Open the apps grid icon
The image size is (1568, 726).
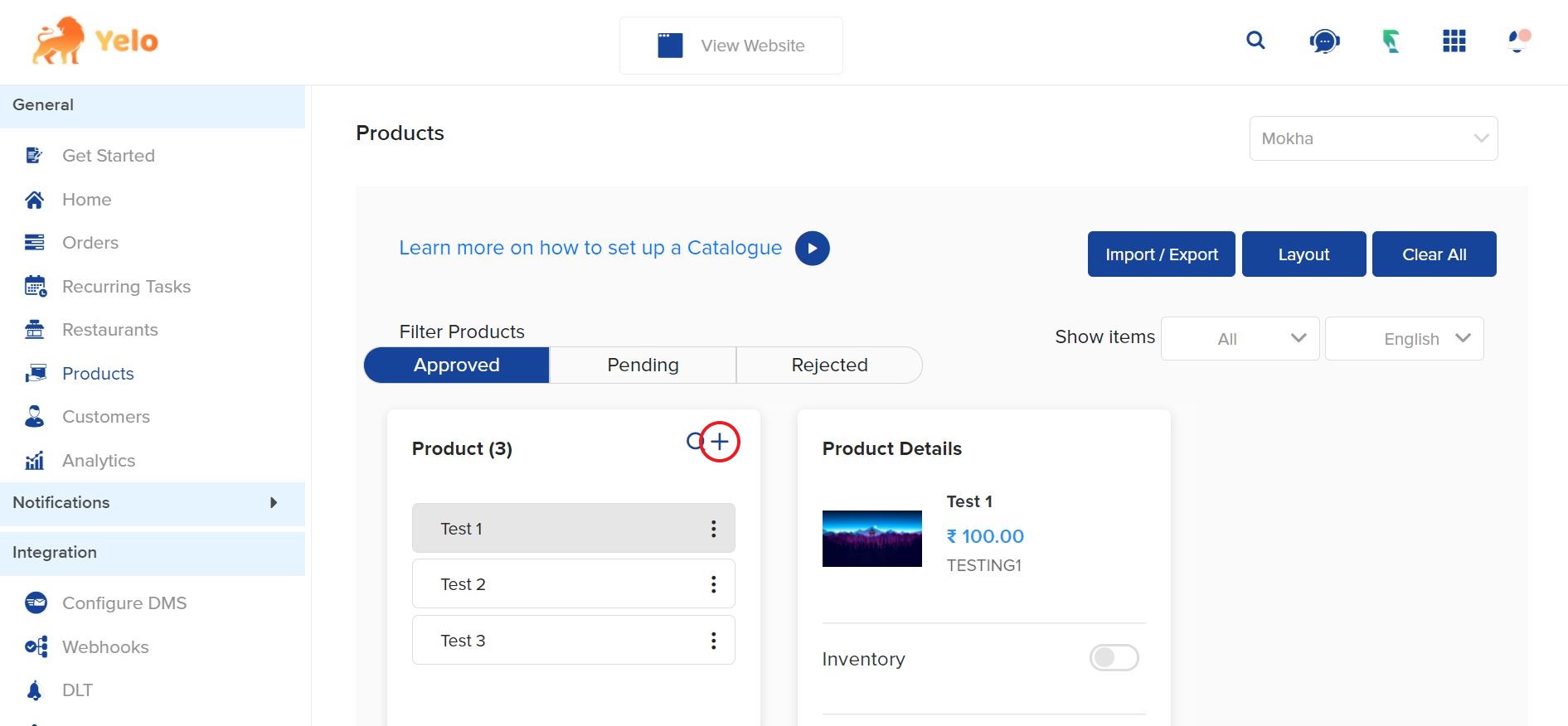pyautogui.click(x=1454, y=41)
